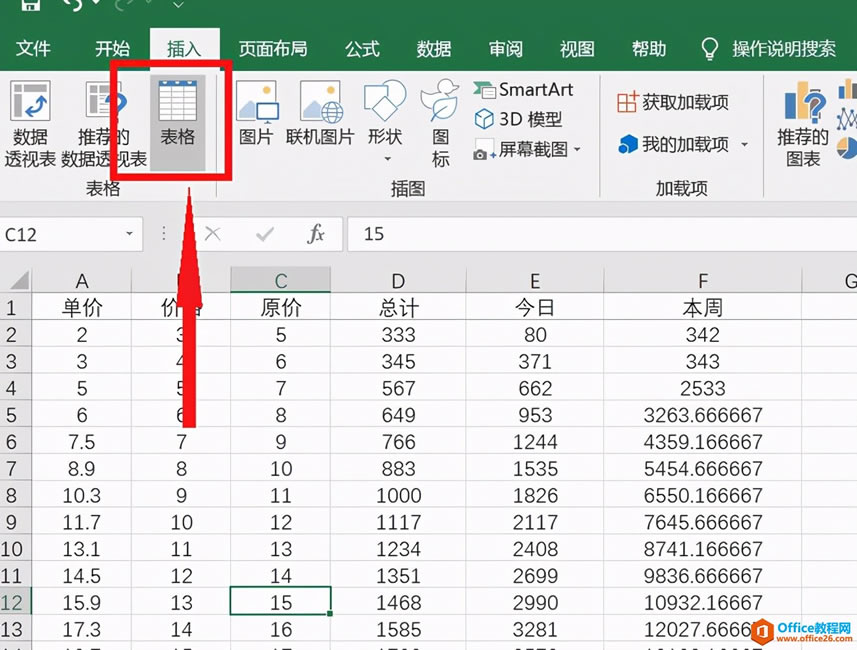Switch to the 审阅 ribbon tab
This screenshot has height=650, width=857.
pos(506,49)
